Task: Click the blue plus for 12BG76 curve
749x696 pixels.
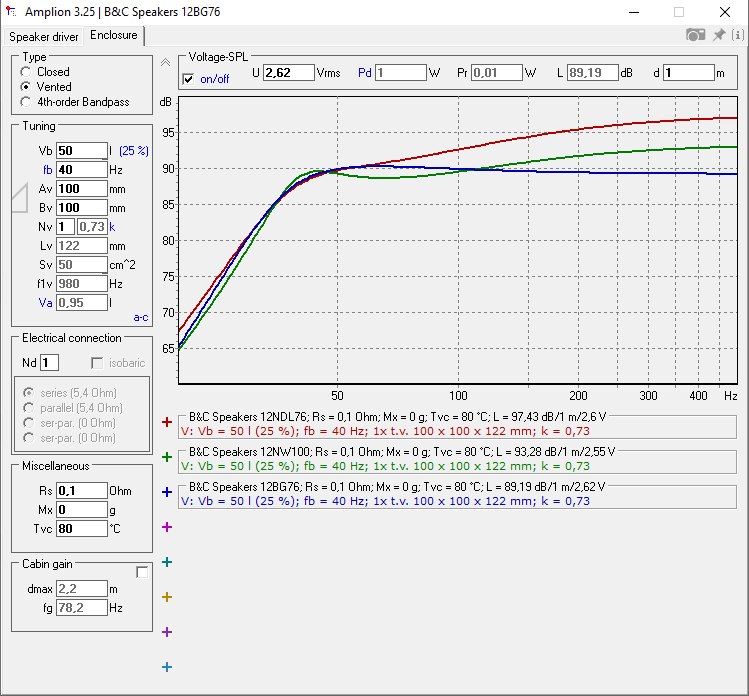Action: [x=167, y=492]
